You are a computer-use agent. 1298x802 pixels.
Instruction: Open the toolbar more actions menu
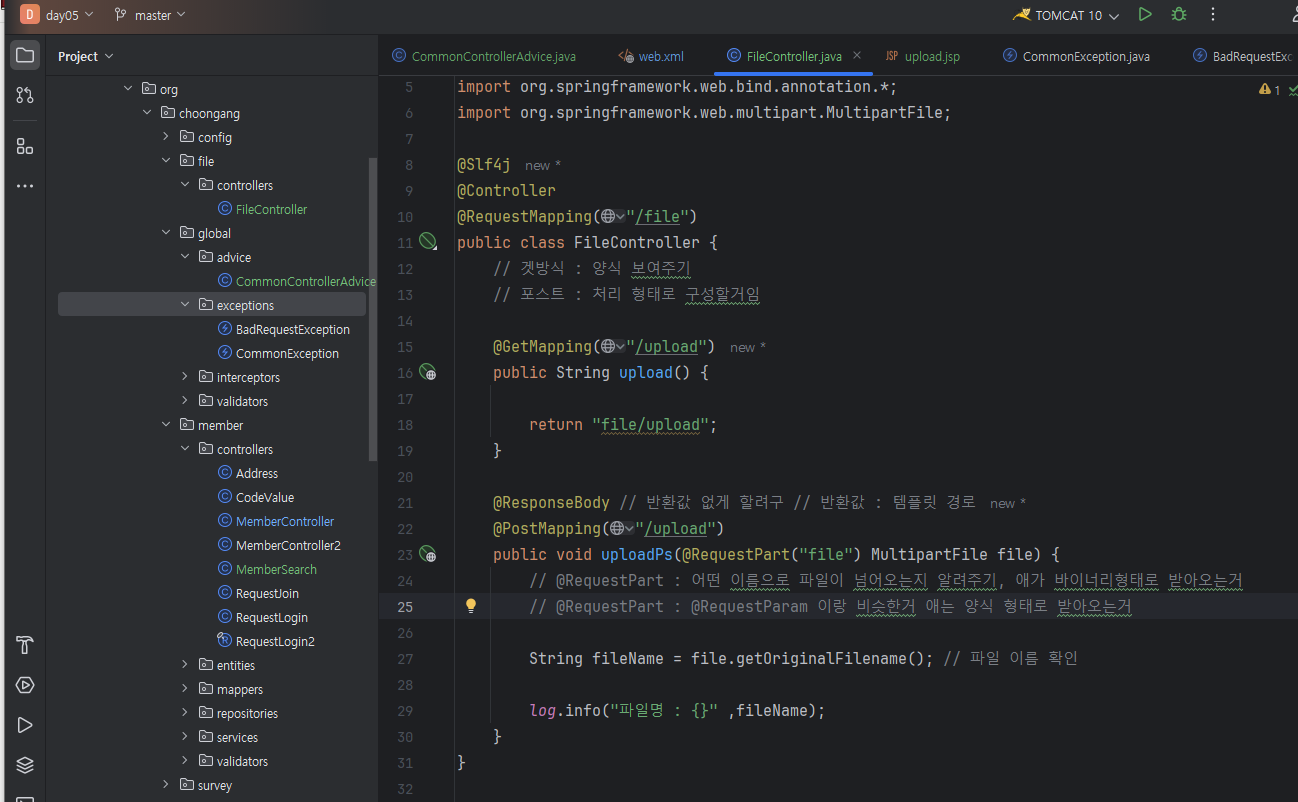click(x=1213, y=15)
